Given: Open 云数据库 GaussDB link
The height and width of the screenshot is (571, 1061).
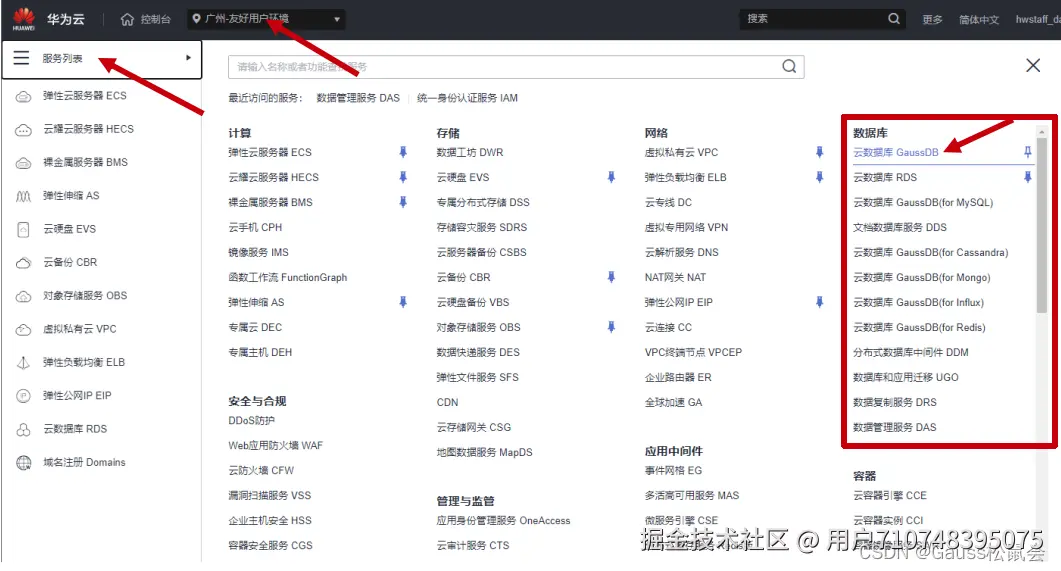Looking at the screenshot, I should [896, 152].
